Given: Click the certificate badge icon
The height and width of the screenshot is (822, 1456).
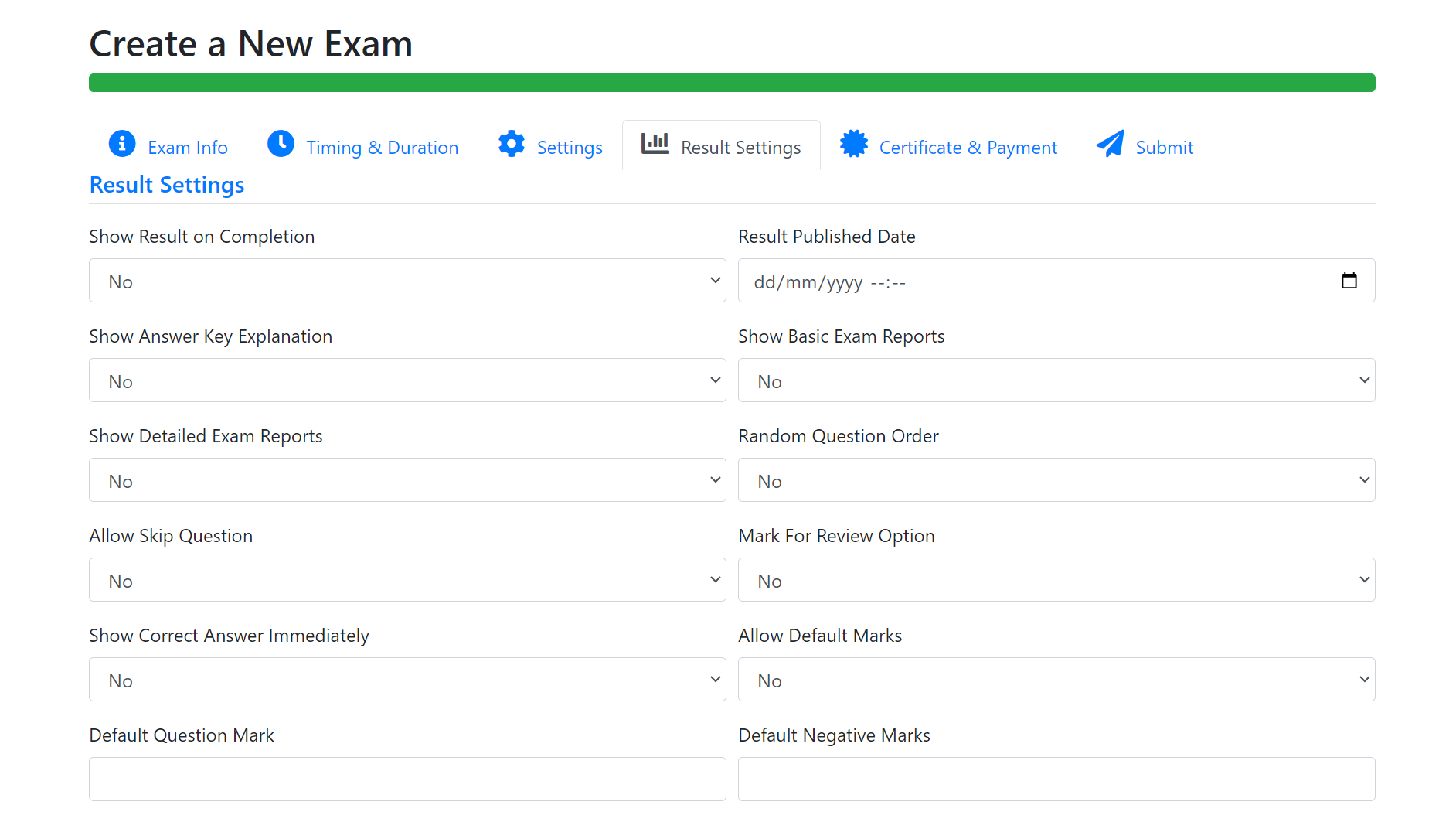Looking at the screenshot, I should pos(854,144).
